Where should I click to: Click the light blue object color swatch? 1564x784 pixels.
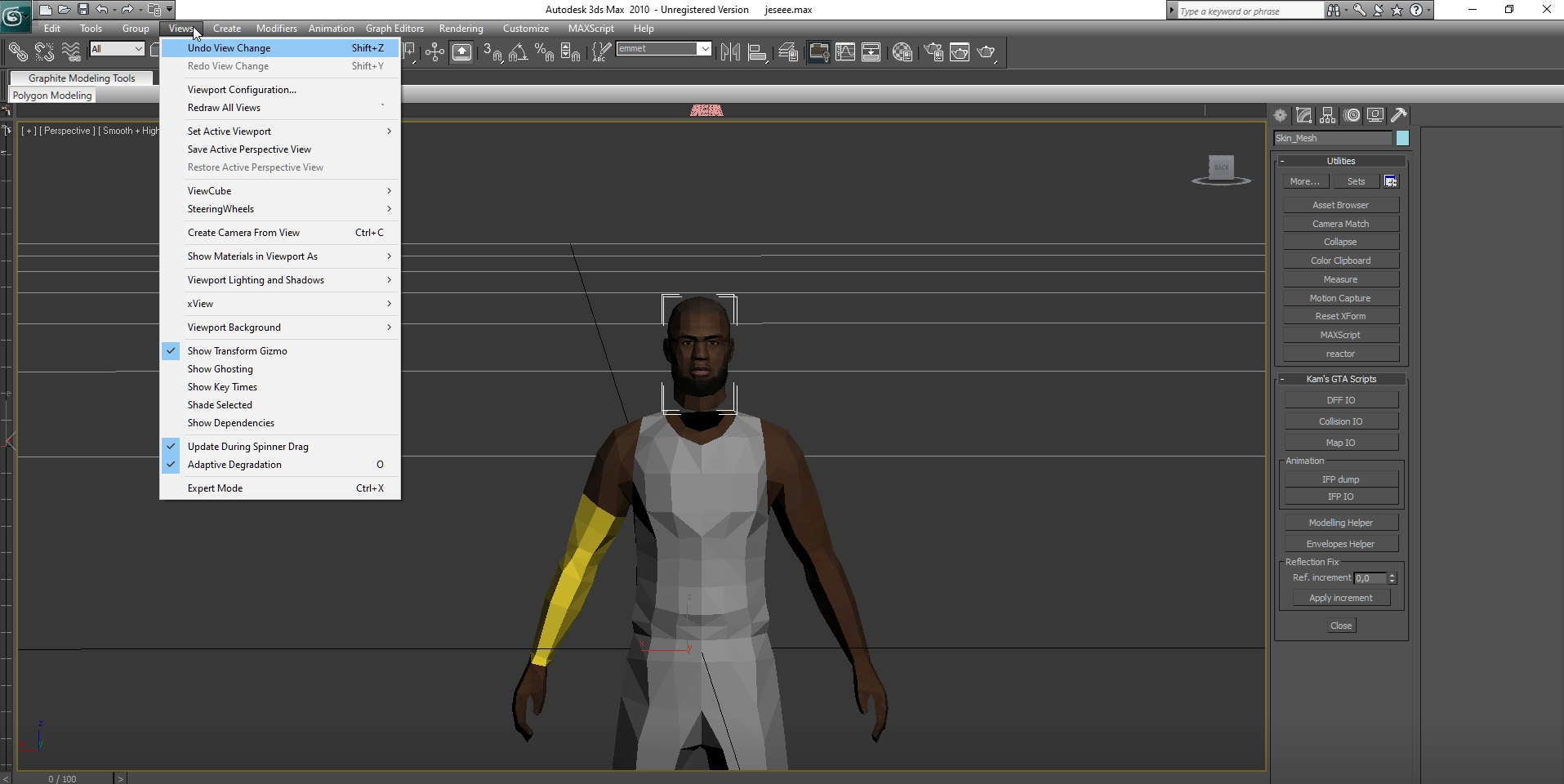1402,138
